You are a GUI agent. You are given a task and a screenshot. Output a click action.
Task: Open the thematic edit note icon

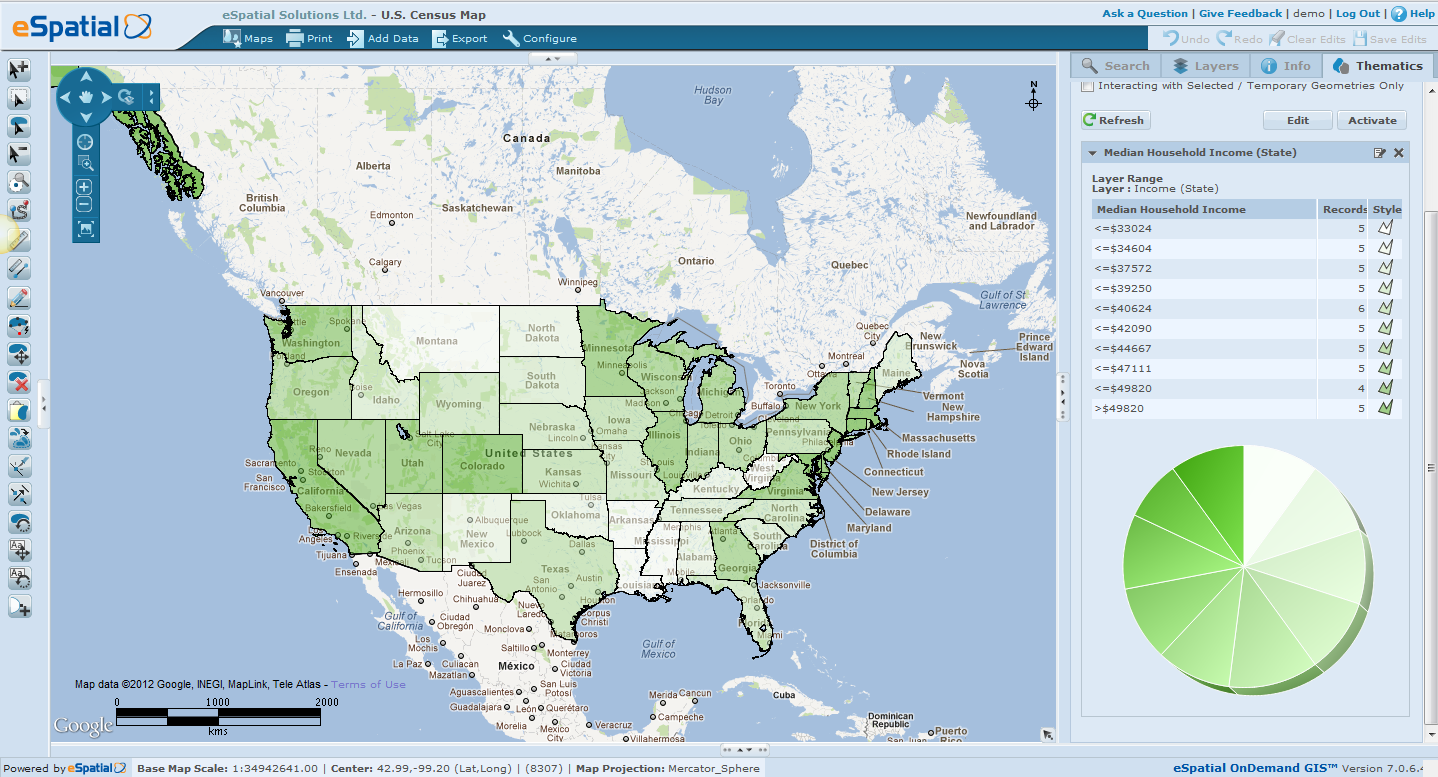1380,153
